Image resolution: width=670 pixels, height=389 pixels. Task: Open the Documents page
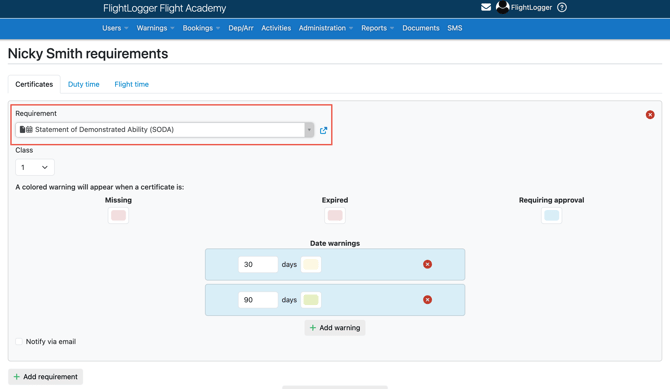[x=420, y=28]
